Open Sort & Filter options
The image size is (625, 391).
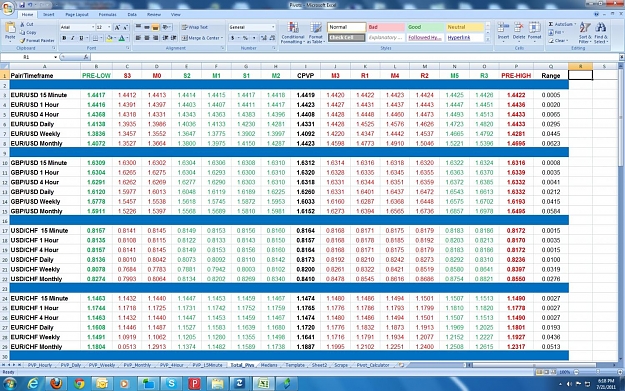tap(585, 33)
